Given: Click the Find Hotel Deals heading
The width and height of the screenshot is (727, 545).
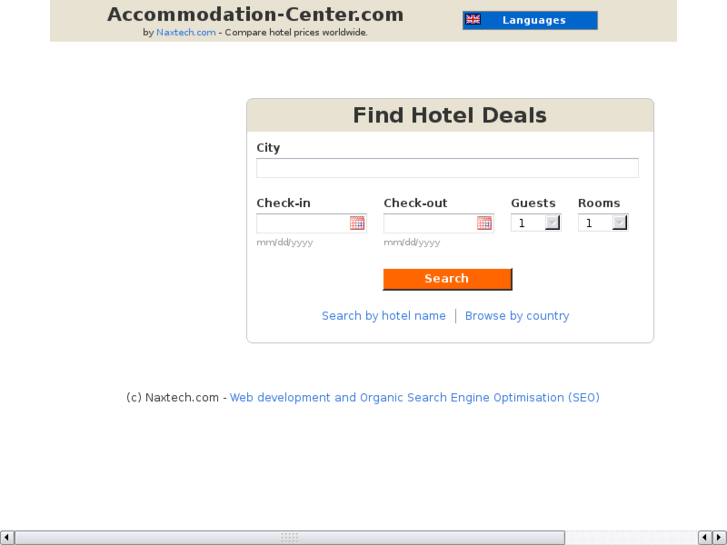Looking at the screenshot, I should point(449,115).
